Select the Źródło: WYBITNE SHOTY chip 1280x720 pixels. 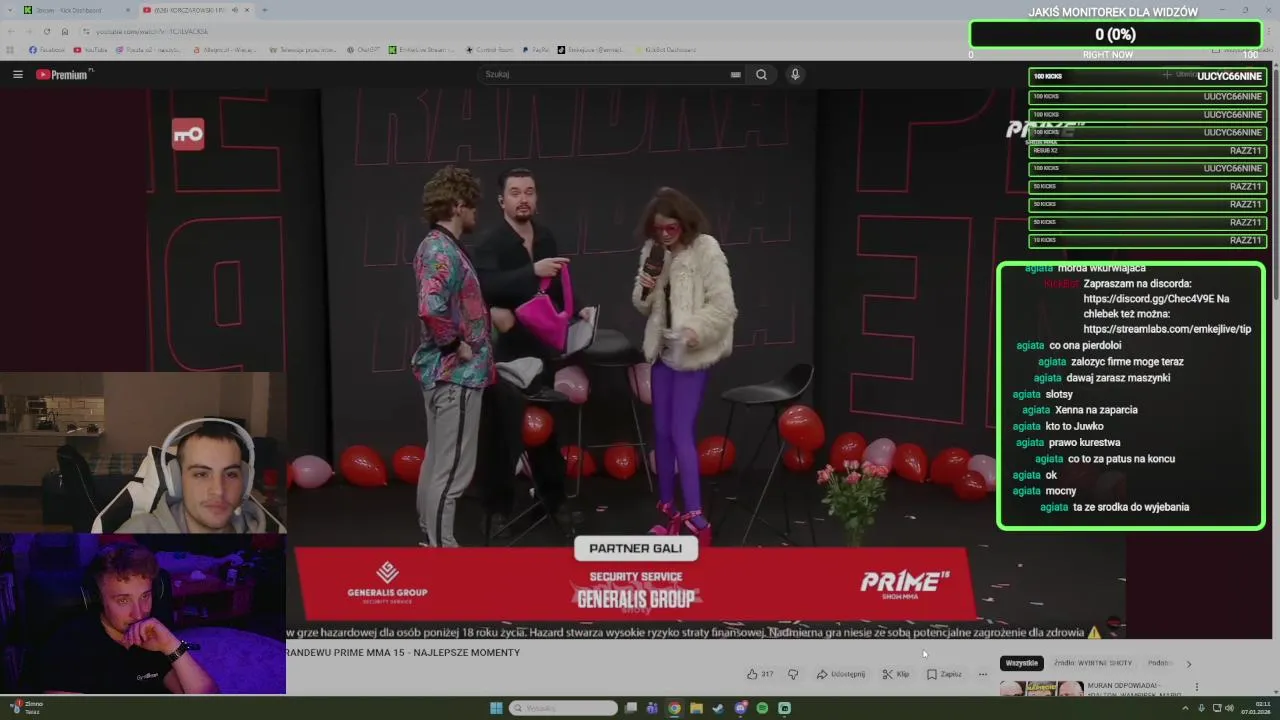(x=1093, y=663)
